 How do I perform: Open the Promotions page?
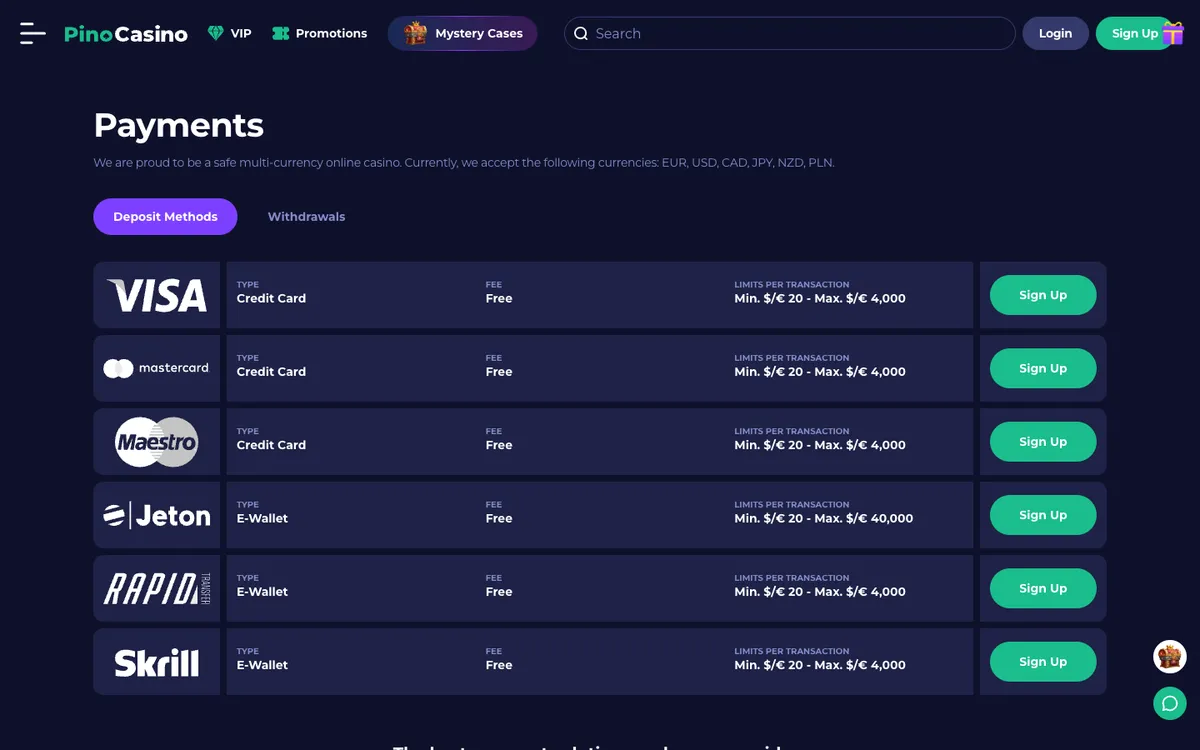(x=320, y=33)
